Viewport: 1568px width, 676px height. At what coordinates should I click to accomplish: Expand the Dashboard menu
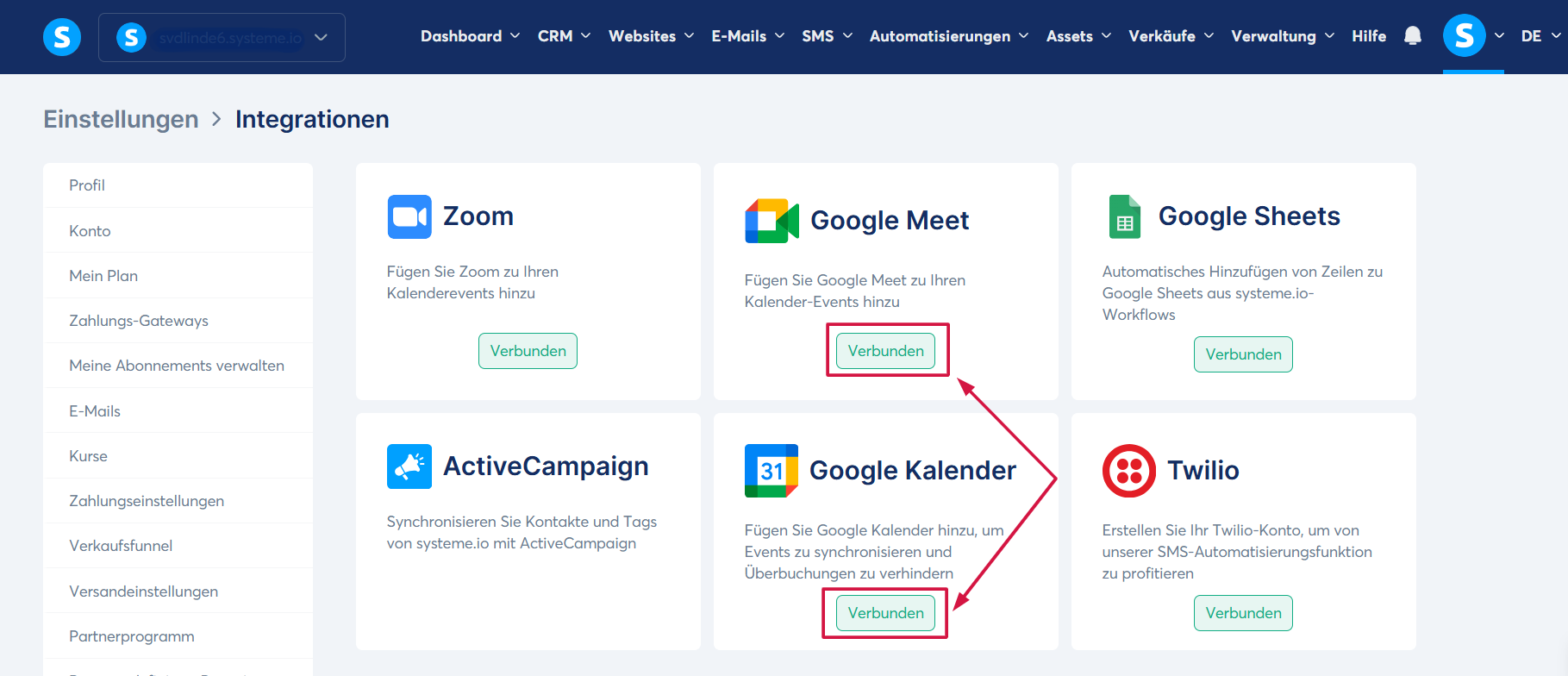pos(470,36)
